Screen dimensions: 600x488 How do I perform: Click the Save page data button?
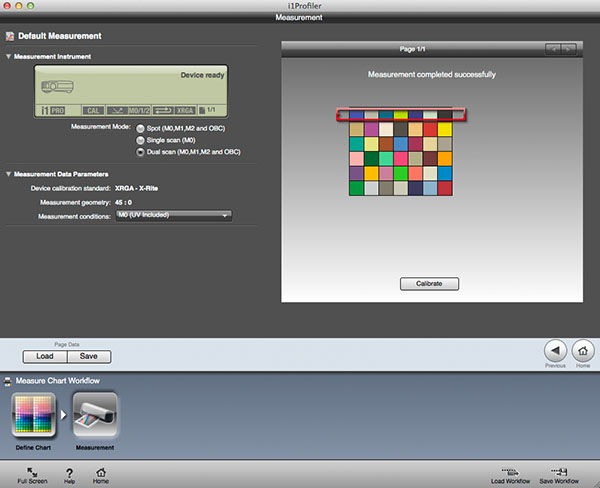(x=89, y=356)
